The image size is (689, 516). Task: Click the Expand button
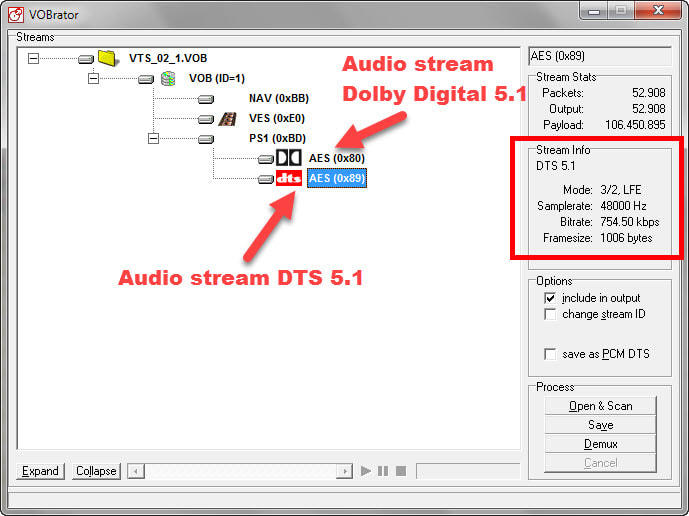[x=40, y=471]
